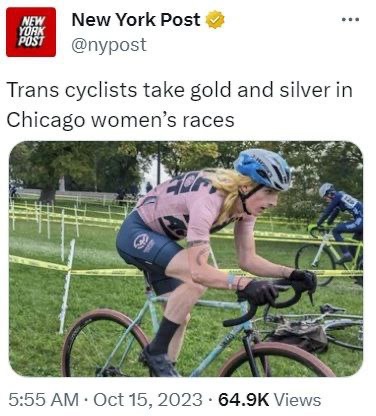Open the @nypost handle link
Viewport: 376px width, 416px height.
point(109,45)
